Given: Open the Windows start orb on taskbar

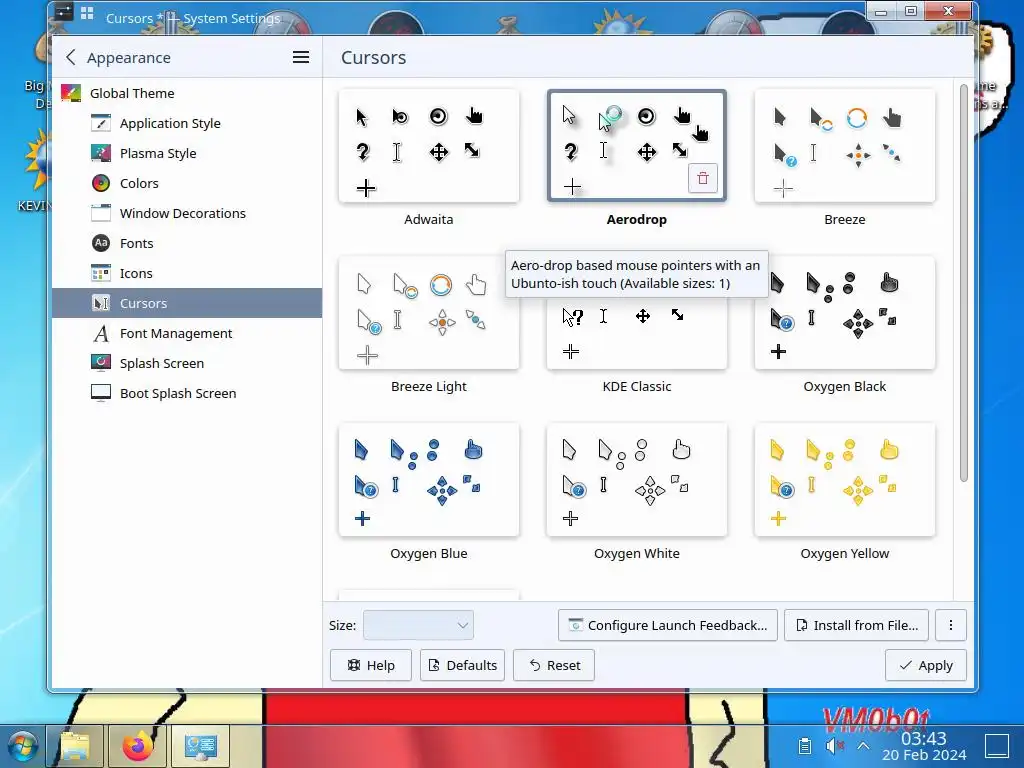Looking at the screenshot, I should coord(22,746).
